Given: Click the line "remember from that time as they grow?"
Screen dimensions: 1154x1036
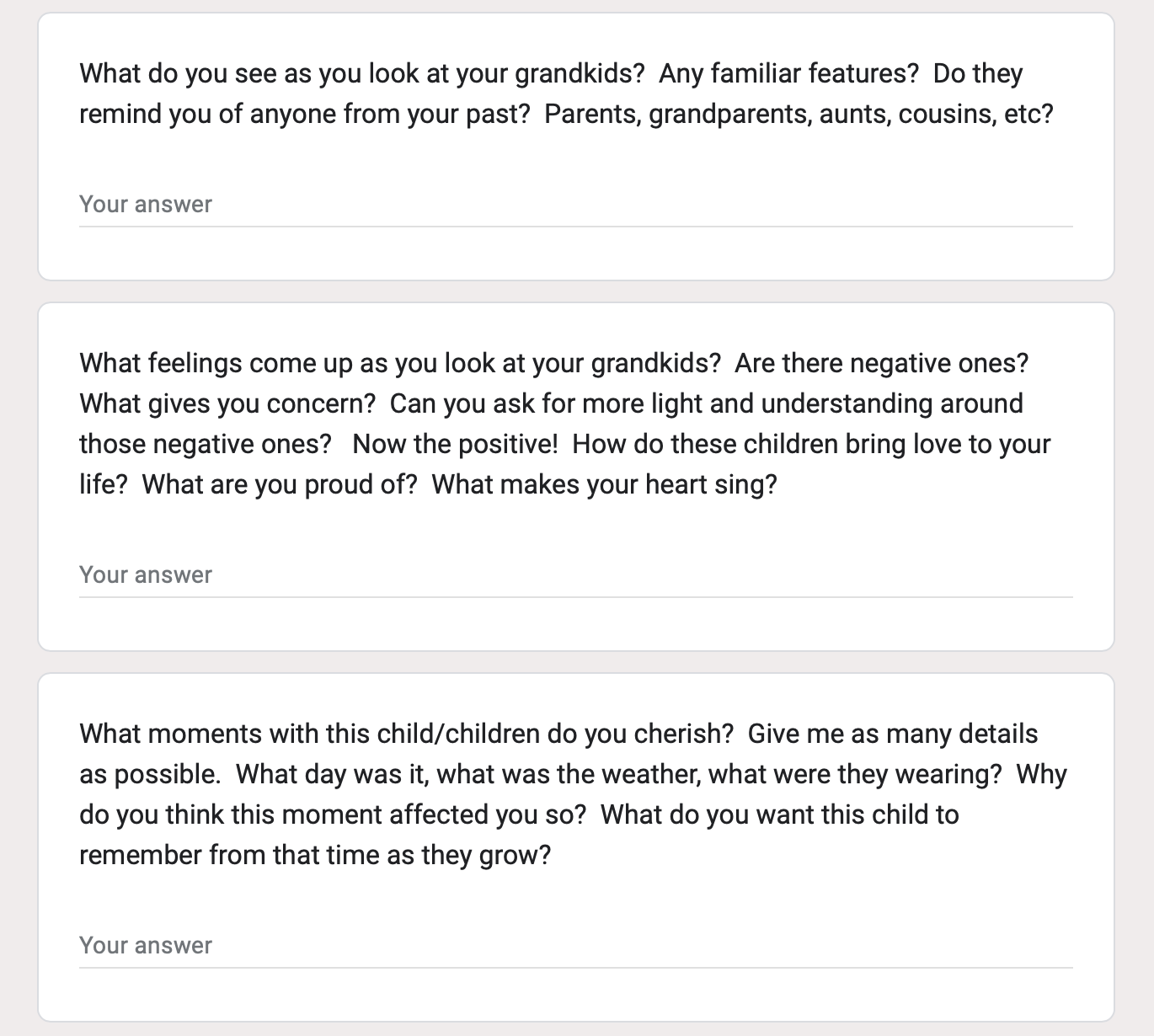Looking at the screenshot, I should 315,856.
